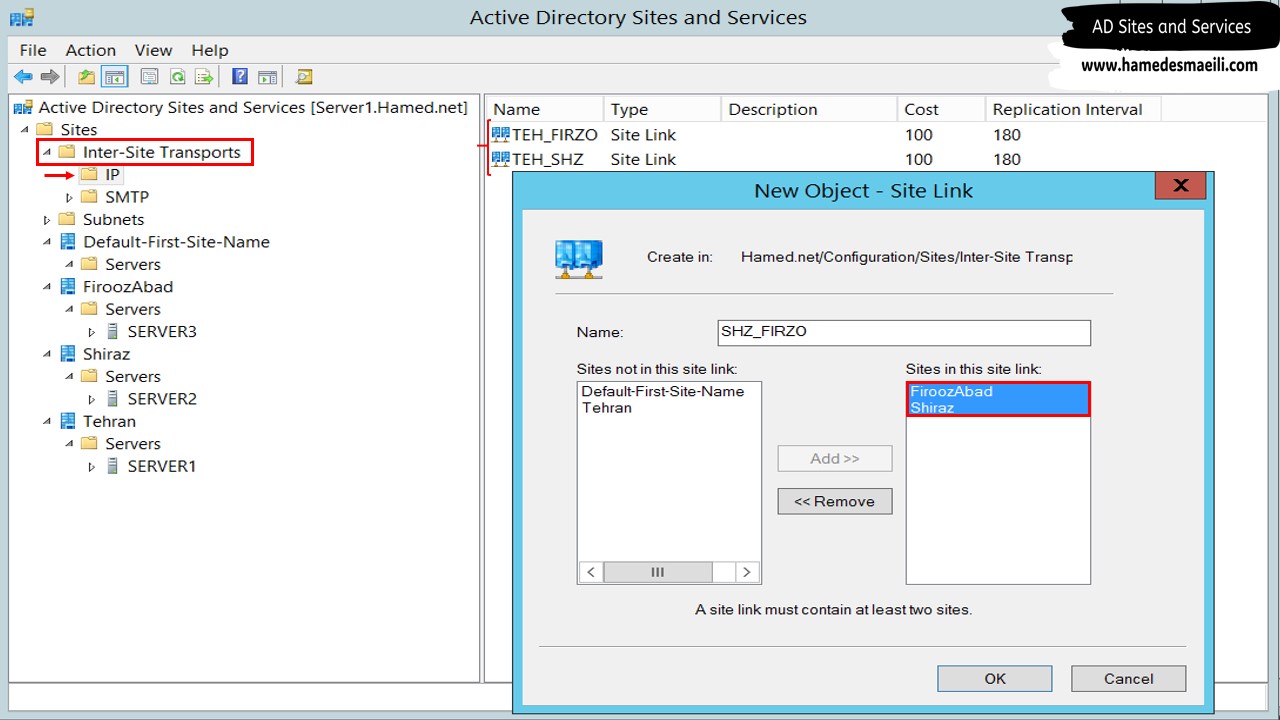Image resolution: width=1280 pixels, height=720 pixels.
Task: Click the Back arrow toolbar icon
Action: point(23,77)
